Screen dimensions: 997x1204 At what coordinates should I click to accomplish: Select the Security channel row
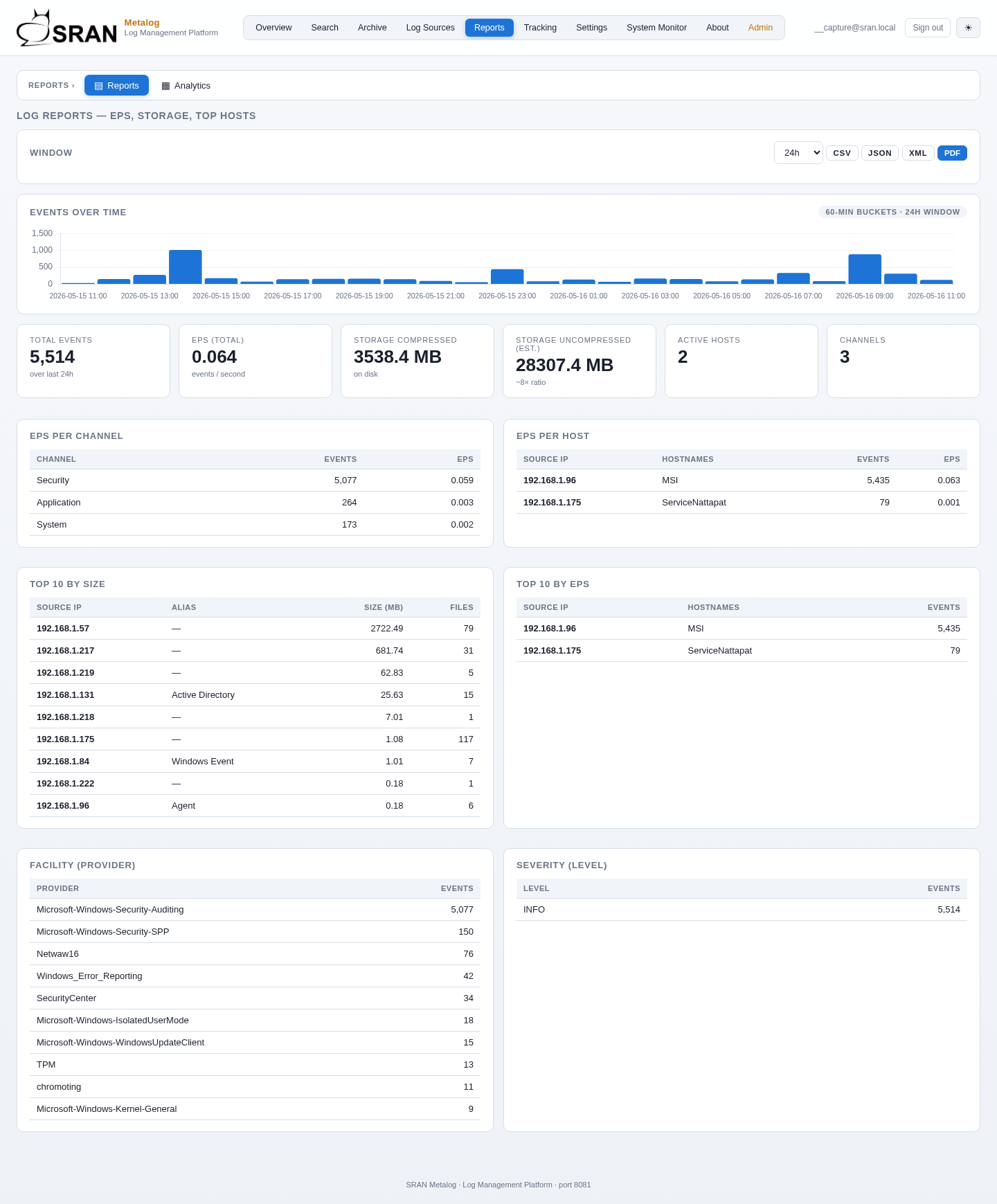255,480
